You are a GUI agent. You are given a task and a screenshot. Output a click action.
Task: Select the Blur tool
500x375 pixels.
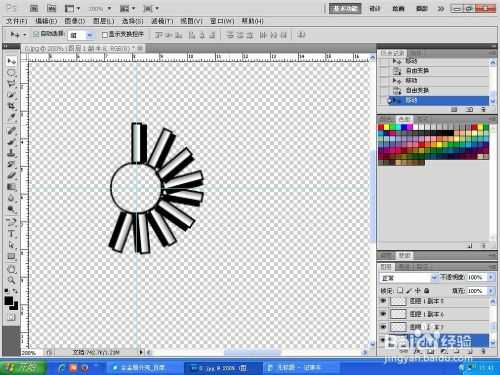click(x=12, y=198)
